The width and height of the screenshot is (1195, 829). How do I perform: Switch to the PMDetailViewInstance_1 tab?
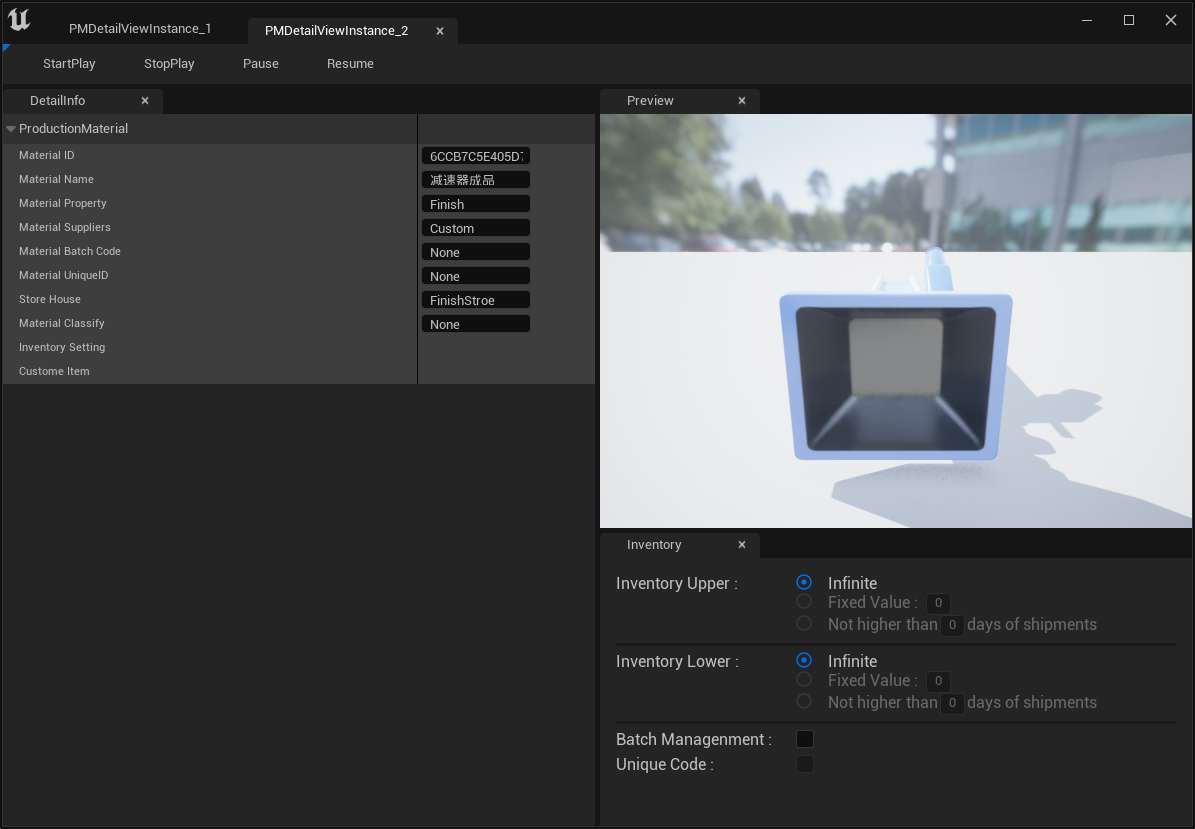tap(140, 29)
